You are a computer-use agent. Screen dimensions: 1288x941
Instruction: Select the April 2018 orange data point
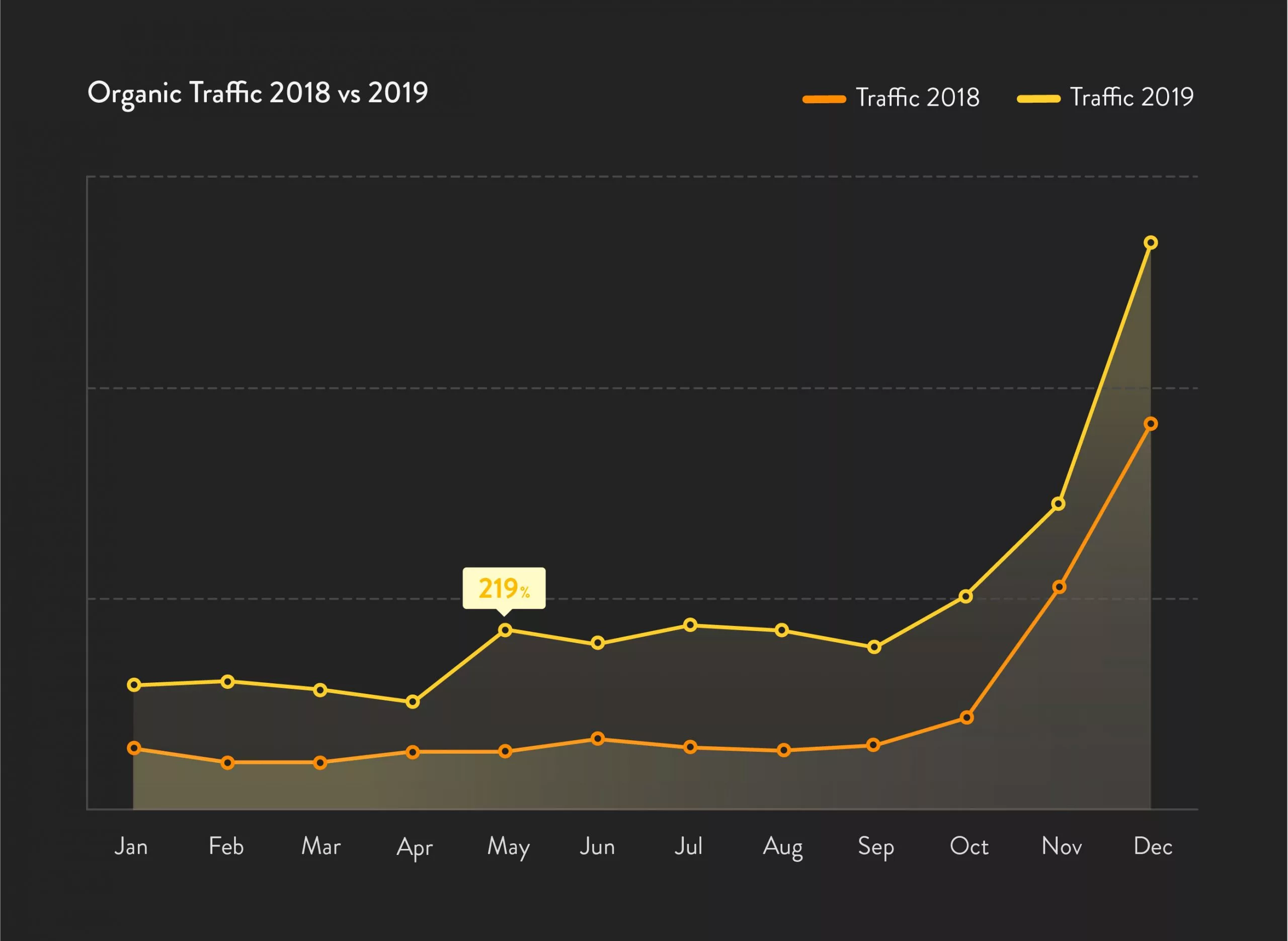pos(413,752)
